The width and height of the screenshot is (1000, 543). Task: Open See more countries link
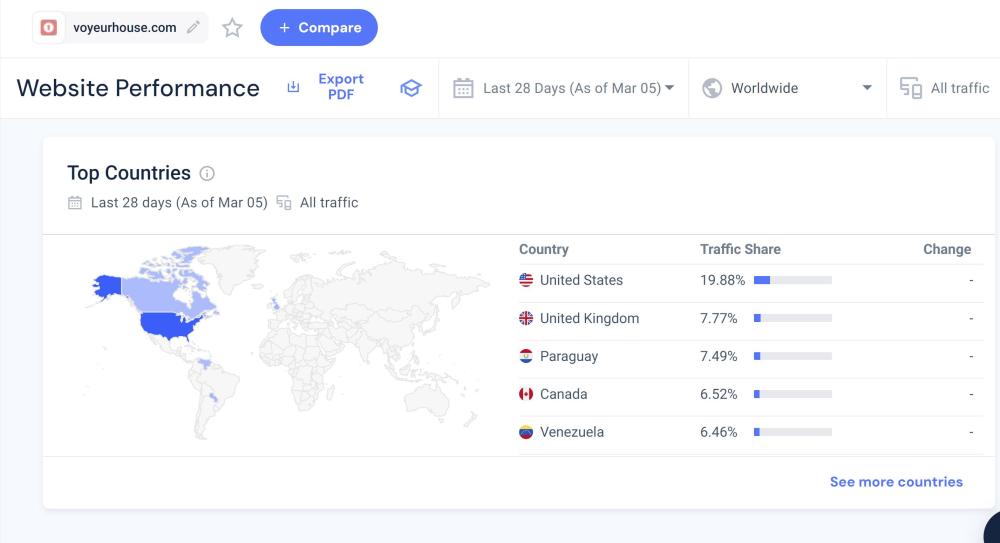(x=896, y=482)
